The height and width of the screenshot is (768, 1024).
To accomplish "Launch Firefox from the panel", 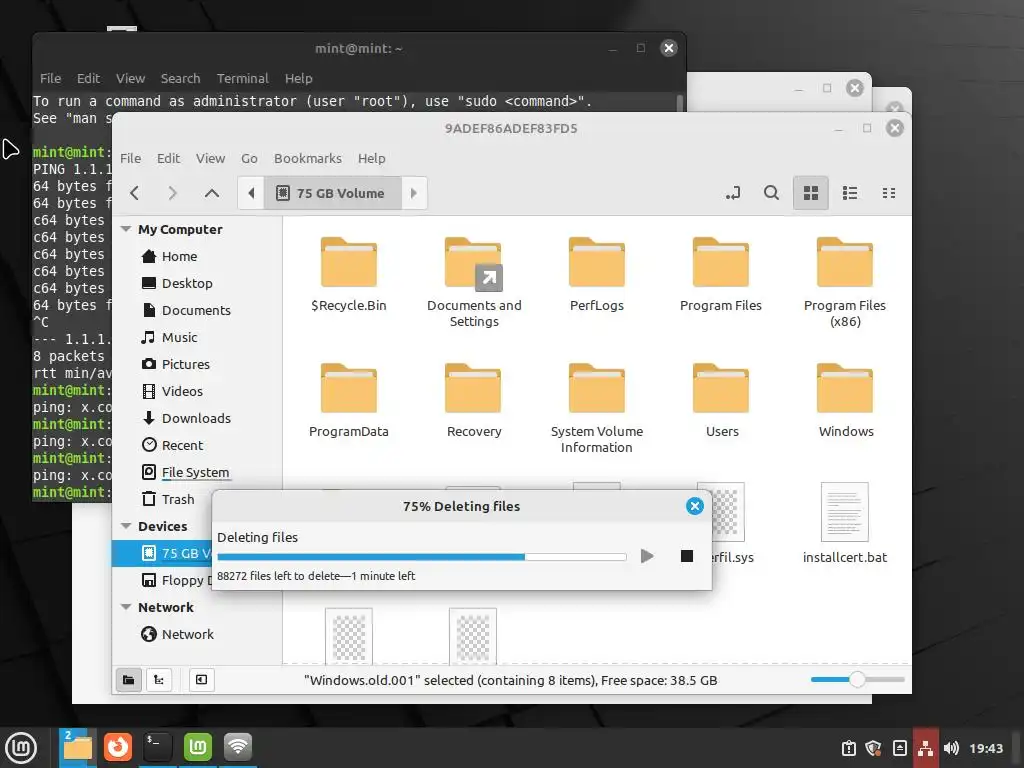I will pyautogui.click(x=118, y=747).
